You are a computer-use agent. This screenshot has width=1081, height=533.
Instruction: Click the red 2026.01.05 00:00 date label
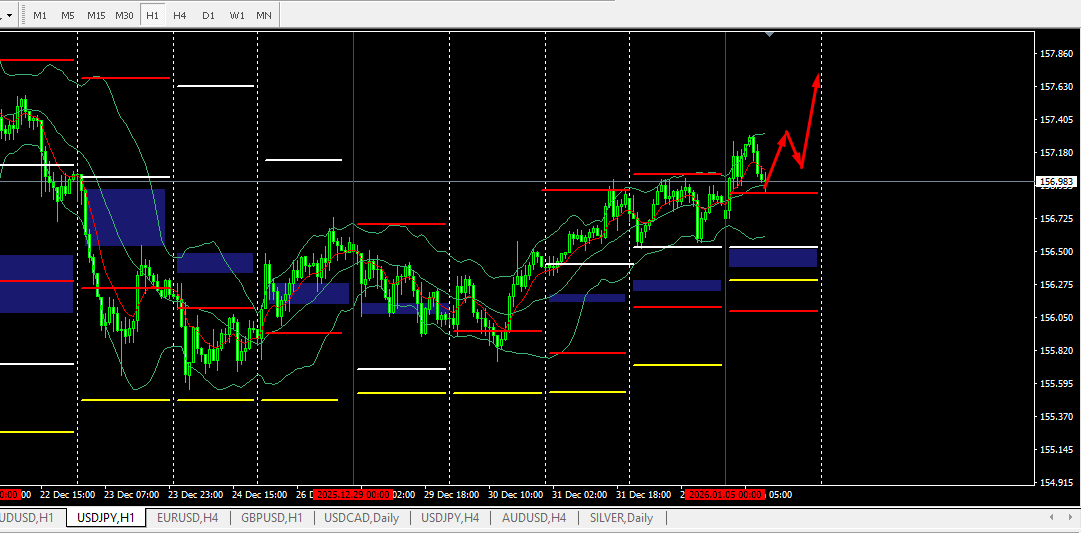tap(725, 495)
